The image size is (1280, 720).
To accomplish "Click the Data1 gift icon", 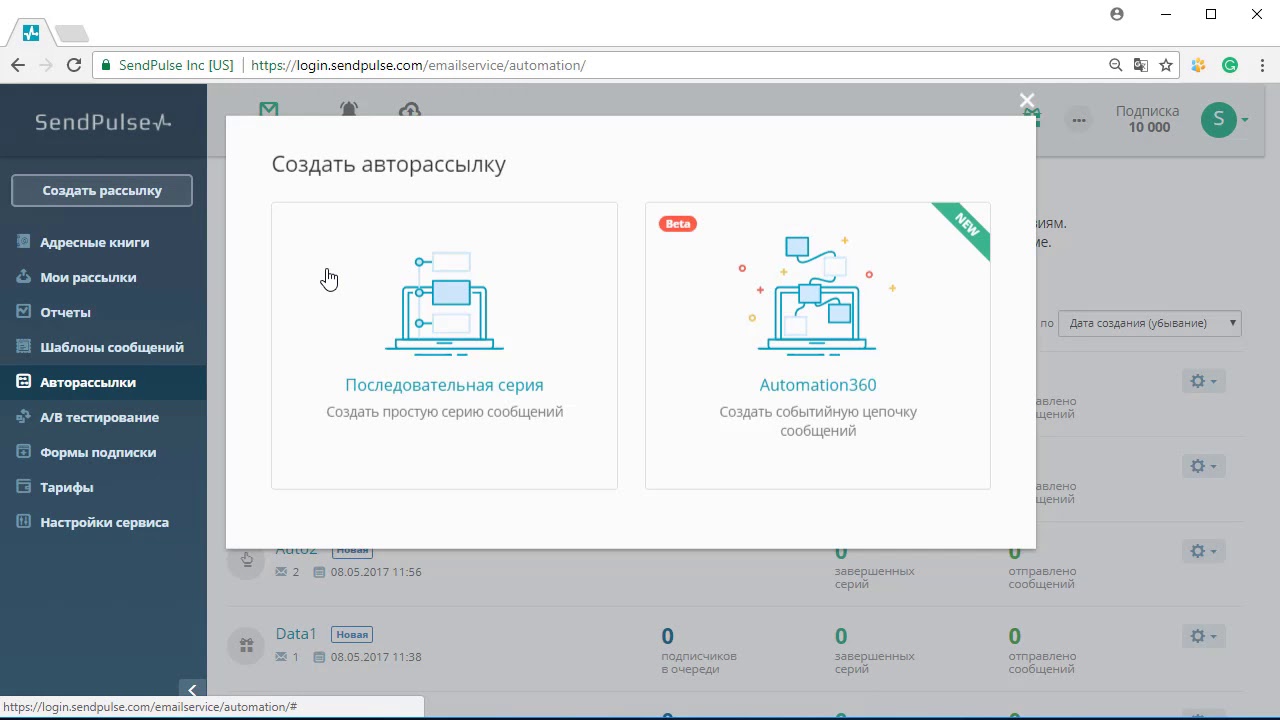I will click(246, 645).
